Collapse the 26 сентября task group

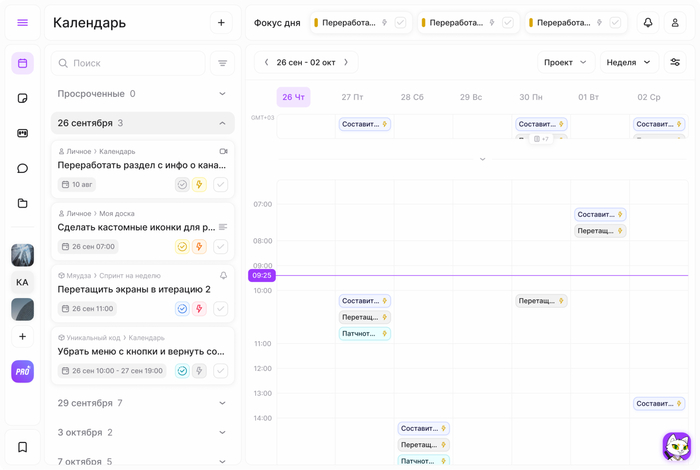click(222, 123)
